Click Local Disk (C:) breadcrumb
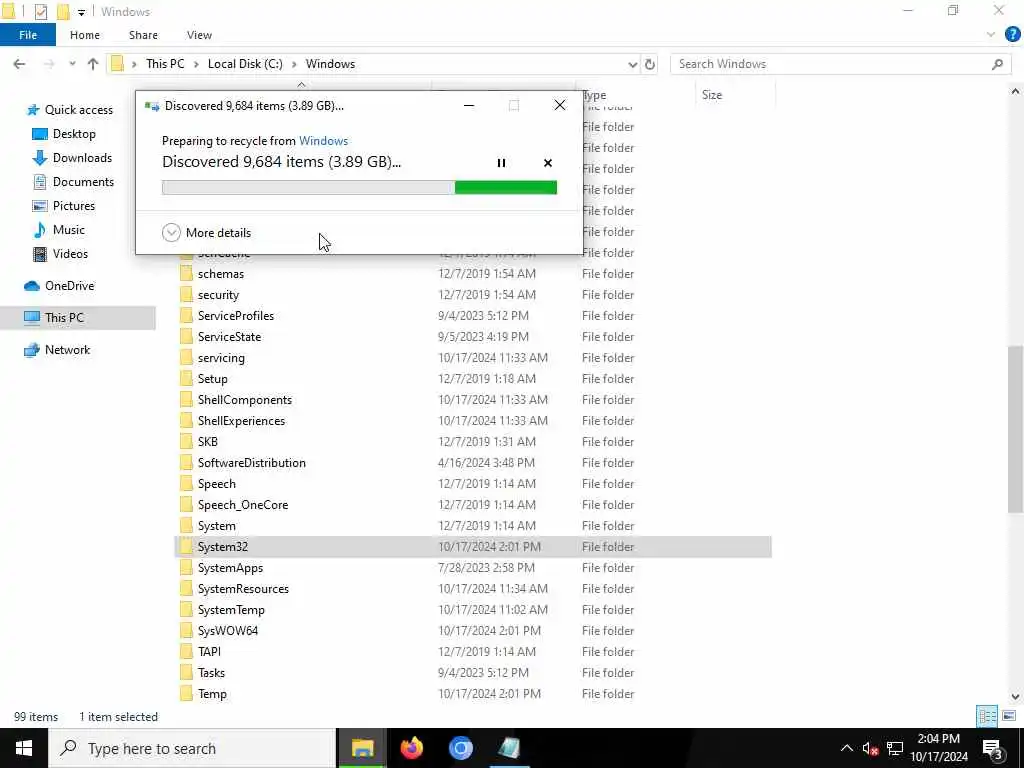Image resolution: width=1024 pixels, height=768 pixels. point(245,63)
